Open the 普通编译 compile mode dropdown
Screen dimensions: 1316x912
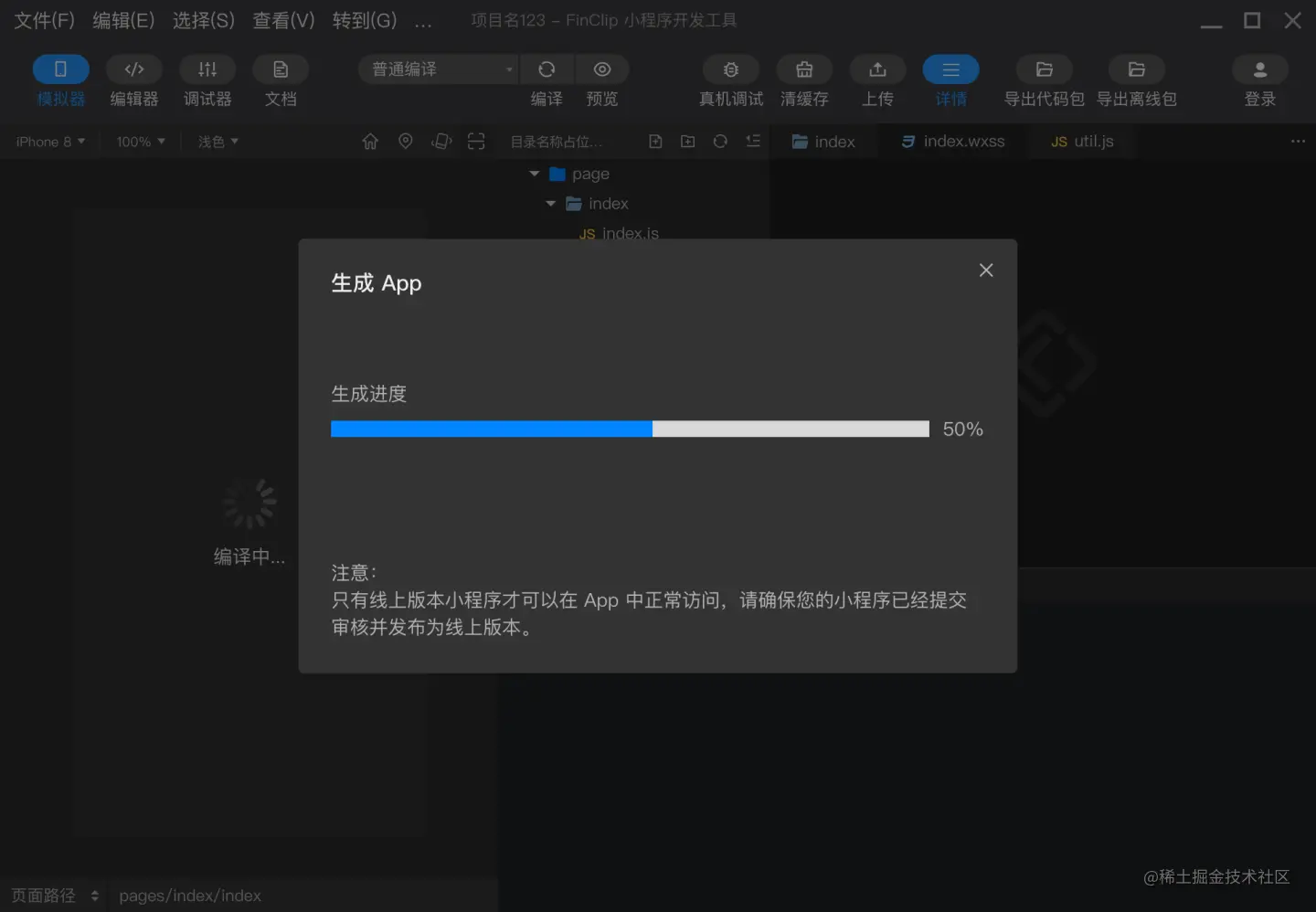[x=439, y=69]
